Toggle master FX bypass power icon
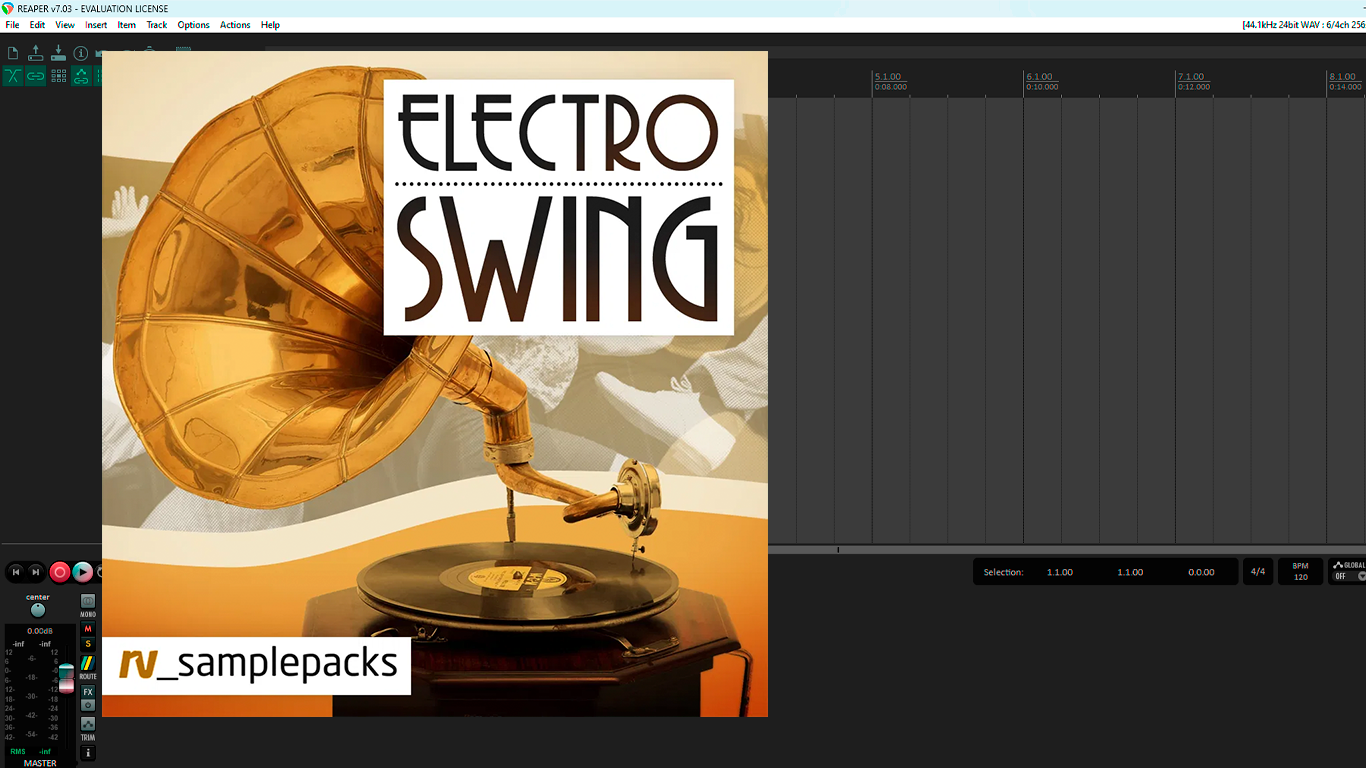 [88, 705]
